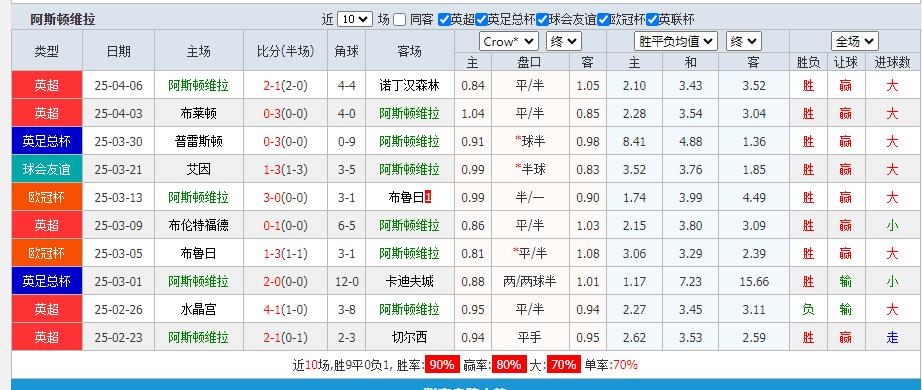922x390 pixels.
Task: Click the 70% 大 rate badge
Action: pyautogui.click(x=563, y=365)
